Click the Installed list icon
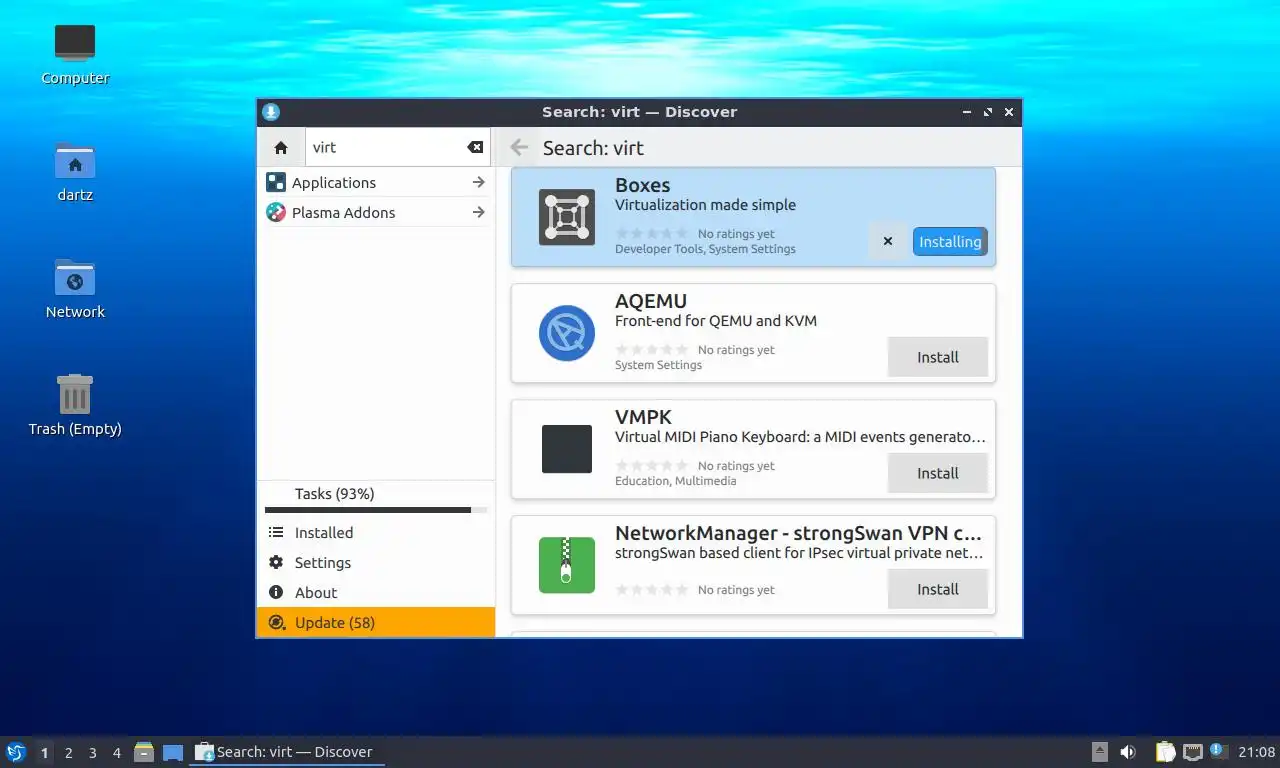1280x768 pixels. tap(276, 533)
